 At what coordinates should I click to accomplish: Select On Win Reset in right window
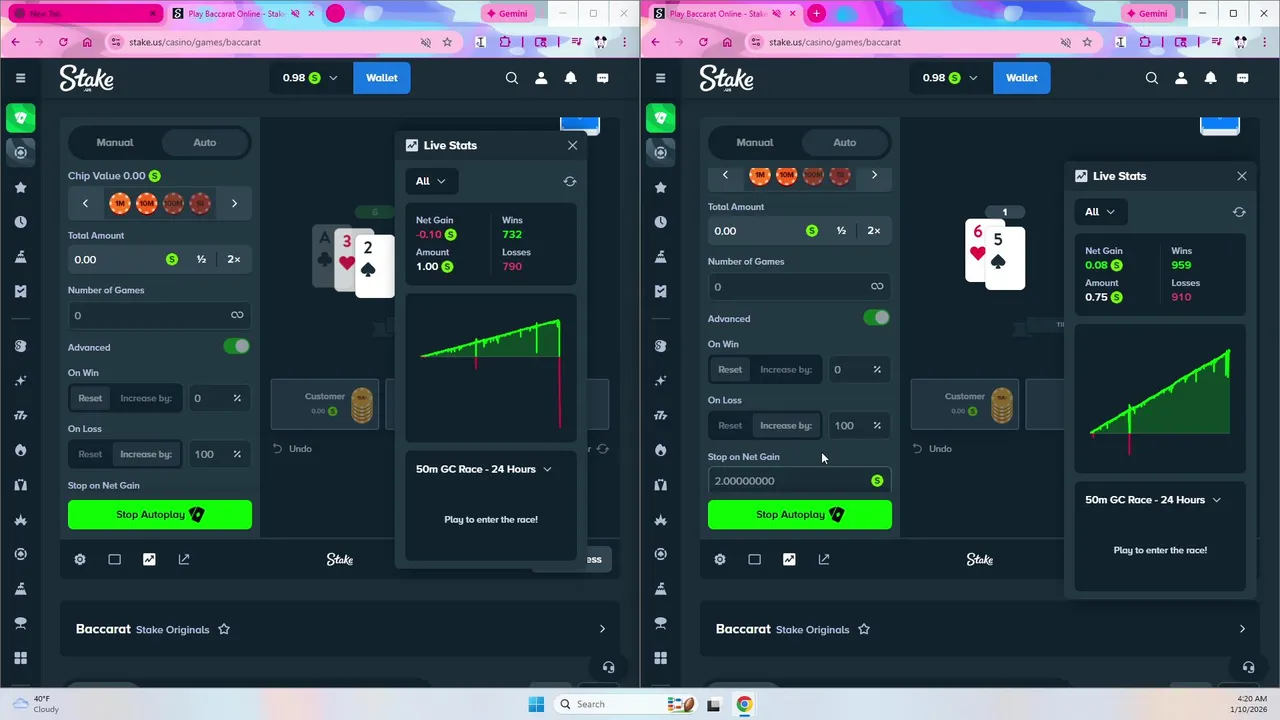[x=730, y=369]
